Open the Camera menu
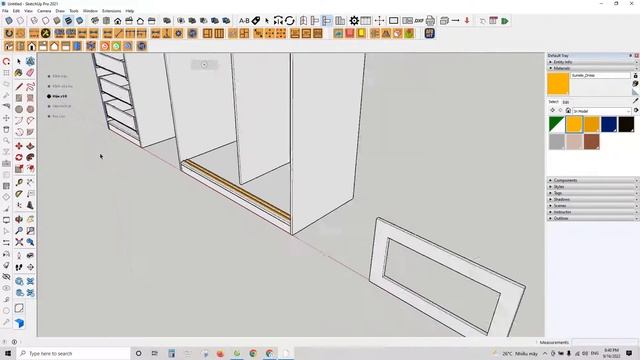Viewport: 640px width, 360px height. 44,11
